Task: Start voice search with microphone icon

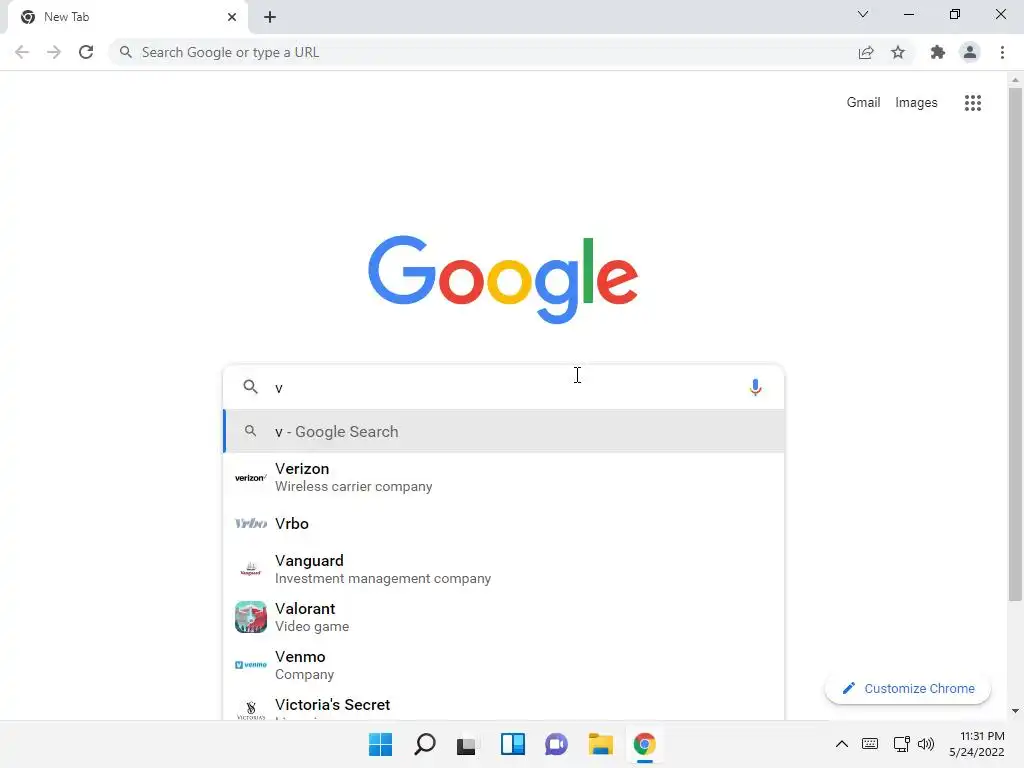Action: pos(755,387)
